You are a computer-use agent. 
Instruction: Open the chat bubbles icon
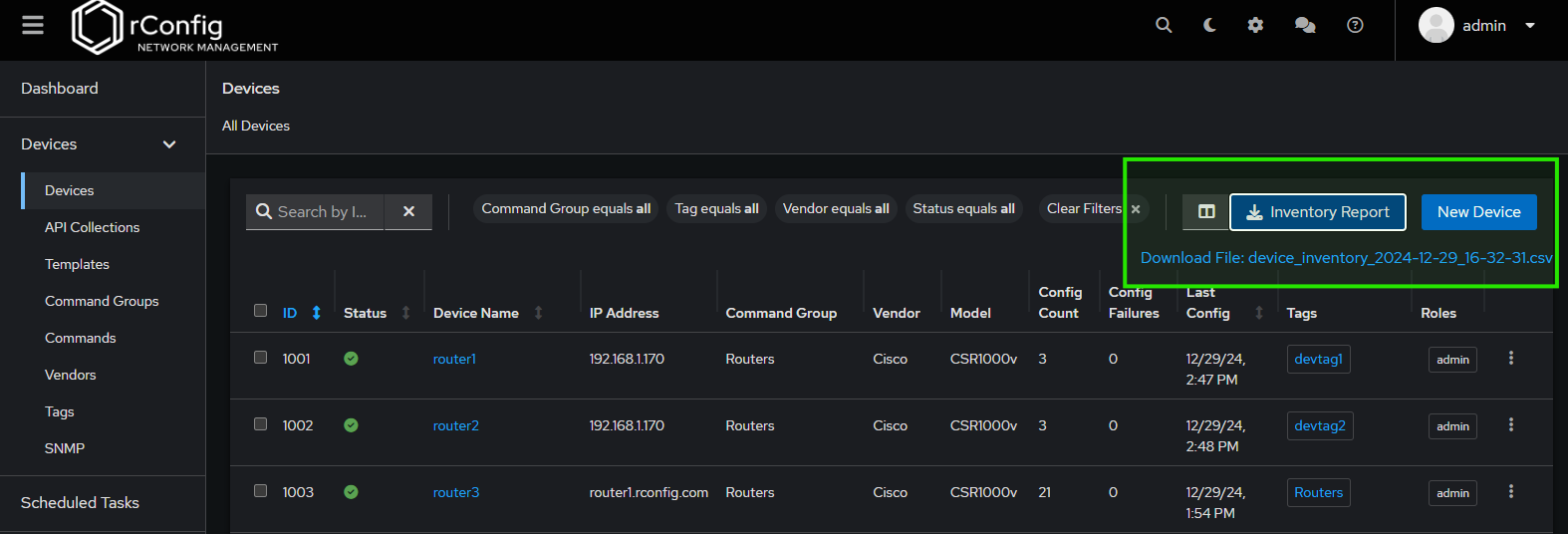[x=1305, y=25]
